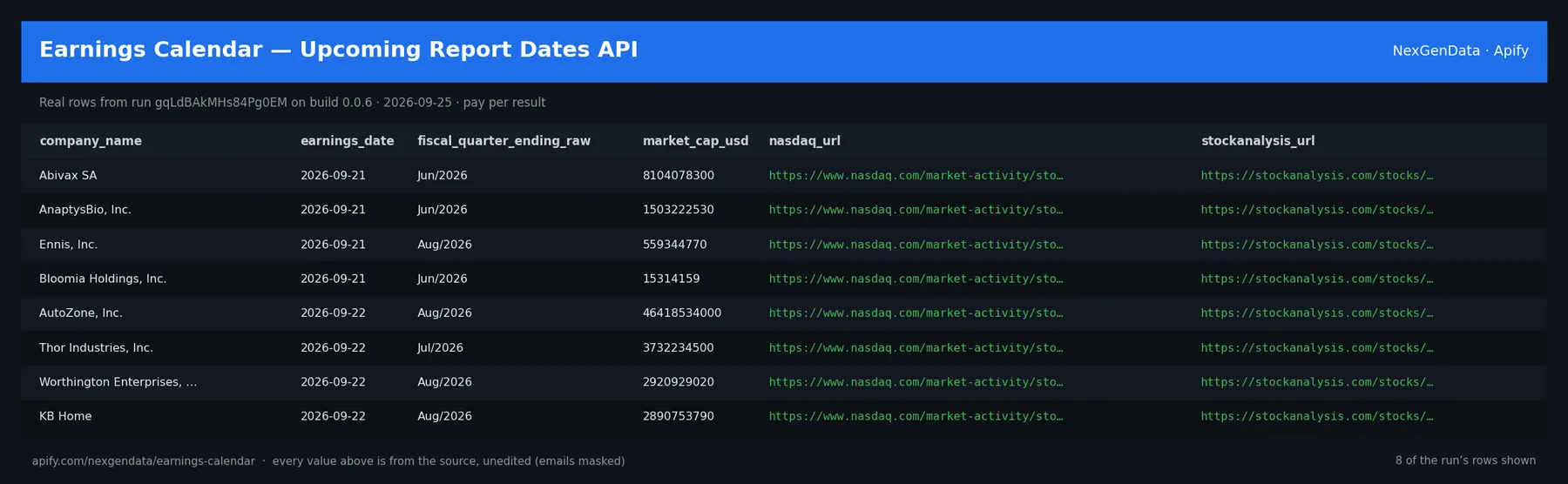The height and width of the screenshot is (484, 1568).
Task: Select the Thor Industries, Inc. company name
Action: [96, 348]
